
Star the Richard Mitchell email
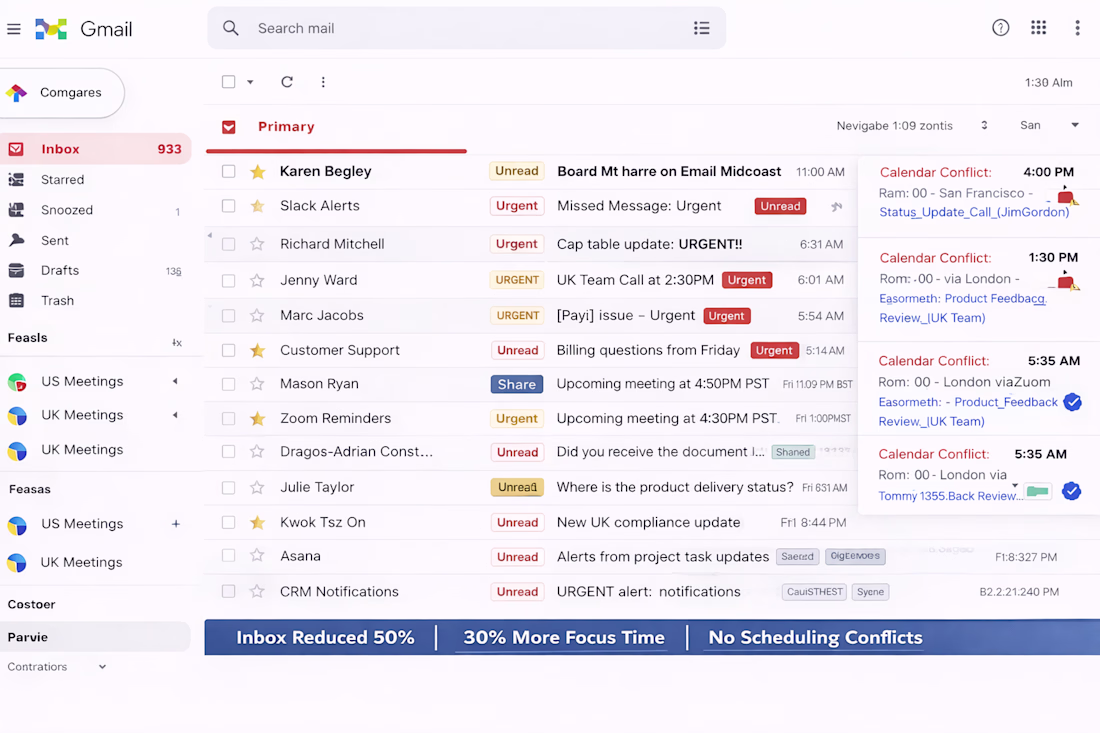tap(257, 244)
